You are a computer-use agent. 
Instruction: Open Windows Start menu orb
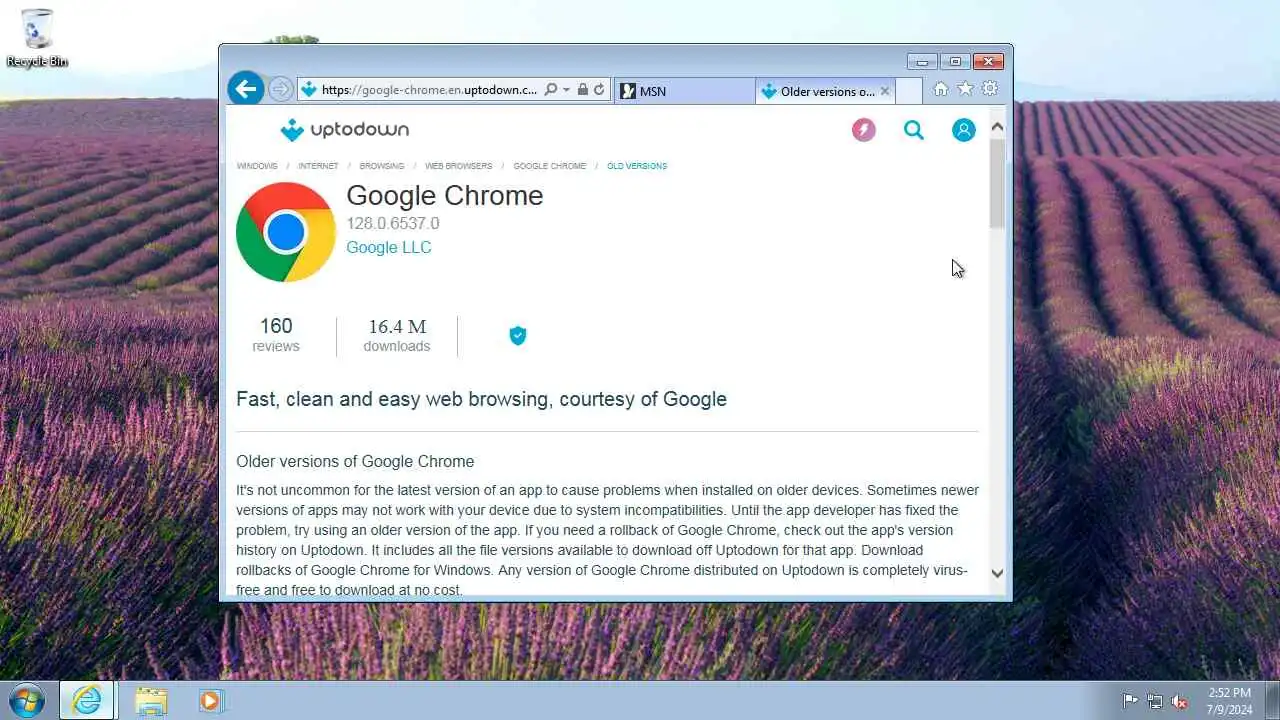tap(27, 700)
